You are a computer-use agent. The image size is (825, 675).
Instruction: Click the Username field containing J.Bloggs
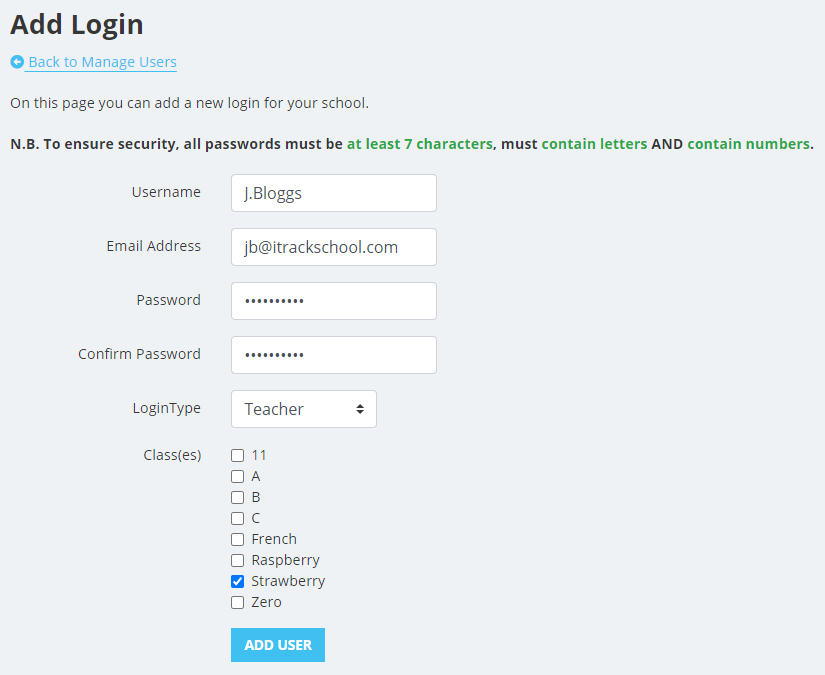(x=333, y=193)
